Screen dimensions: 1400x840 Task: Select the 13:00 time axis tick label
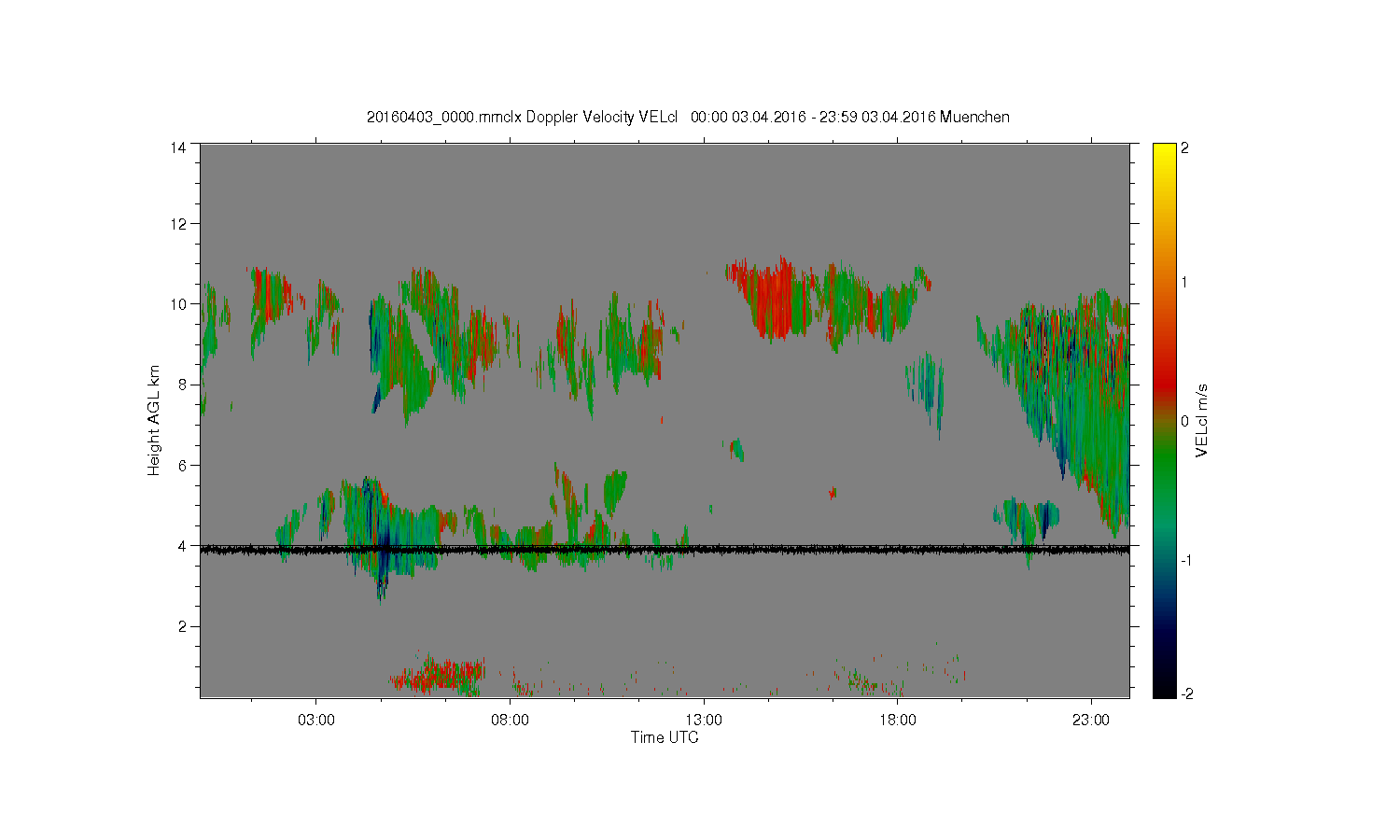tap(704, 721)
